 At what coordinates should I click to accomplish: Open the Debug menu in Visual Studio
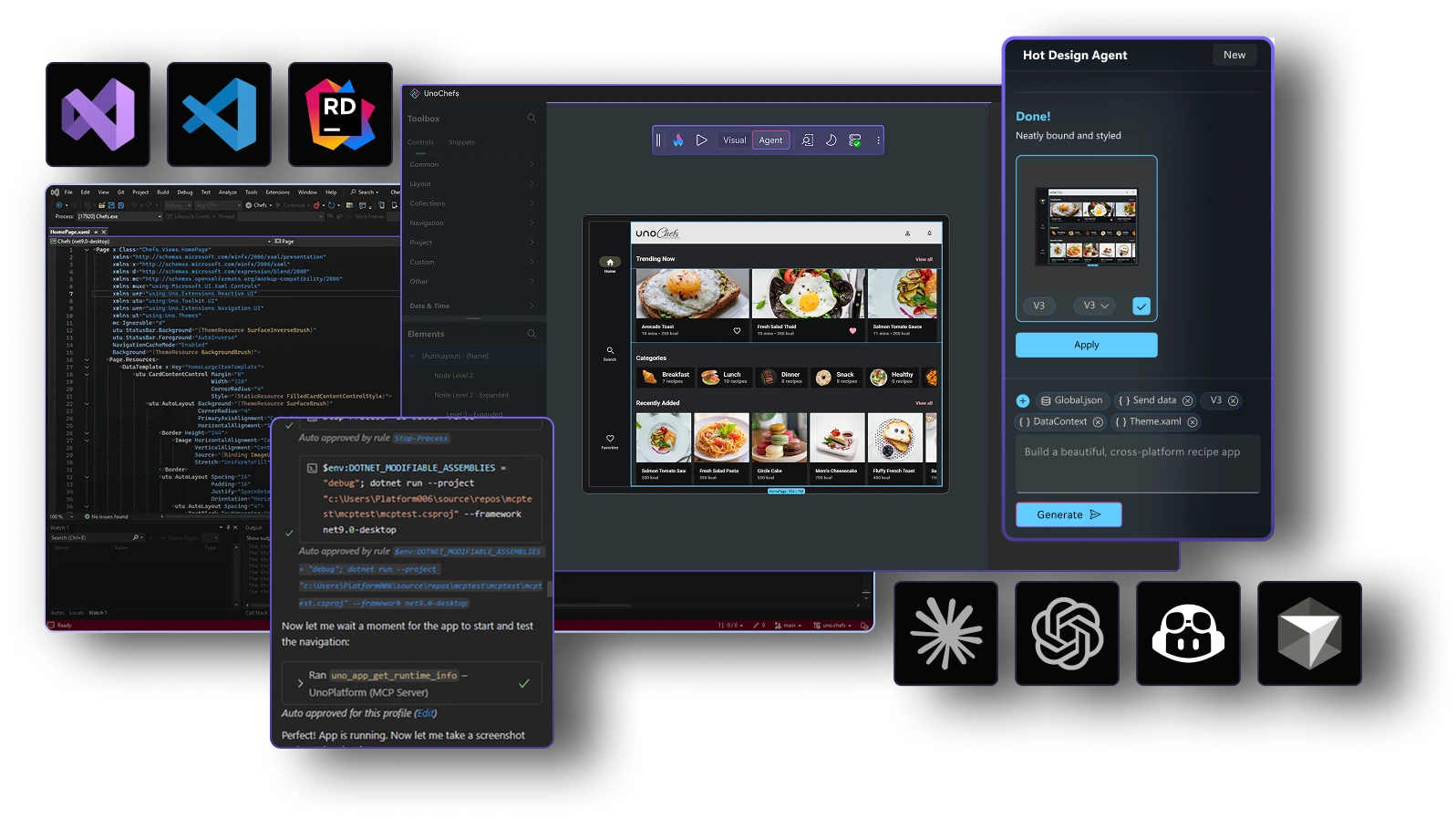point(184,192)
